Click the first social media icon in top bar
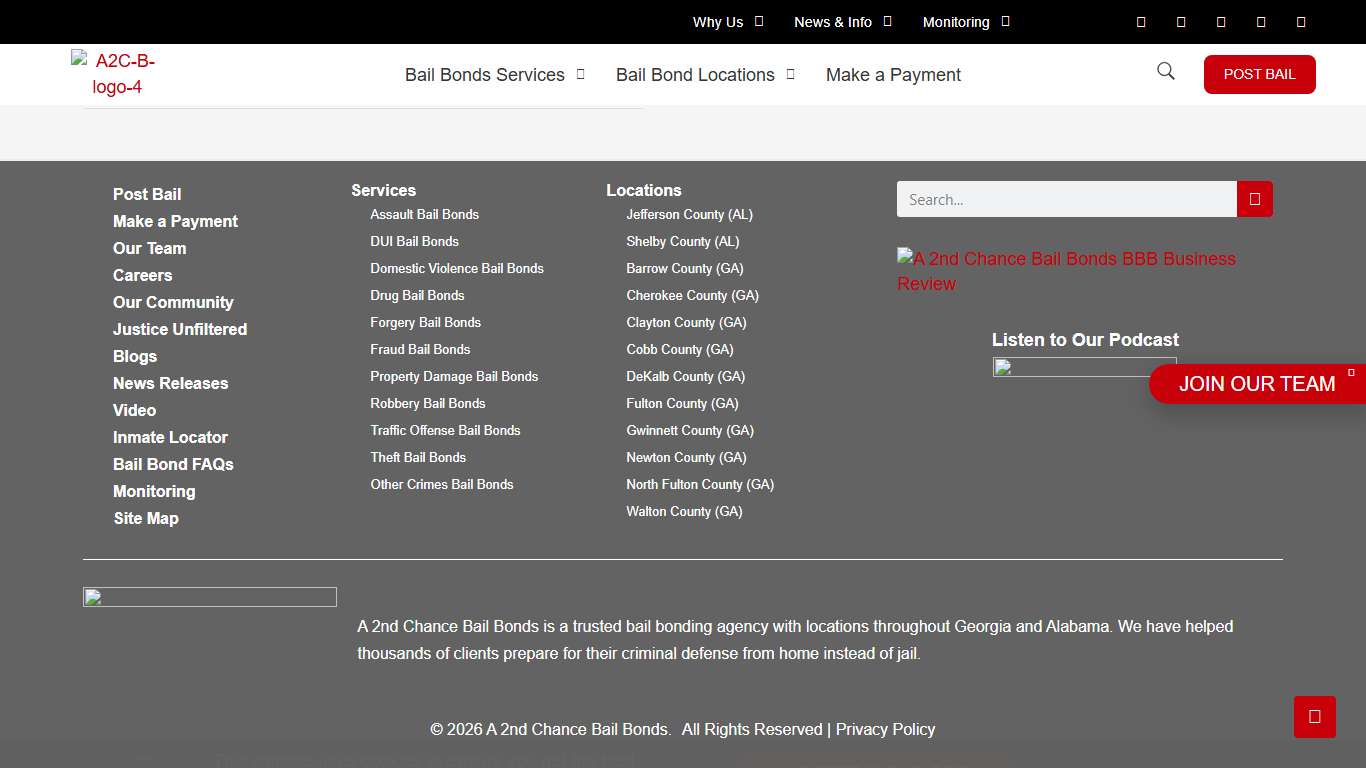The width and height of the screenshot is (1366, 768). coord(1140,21)
